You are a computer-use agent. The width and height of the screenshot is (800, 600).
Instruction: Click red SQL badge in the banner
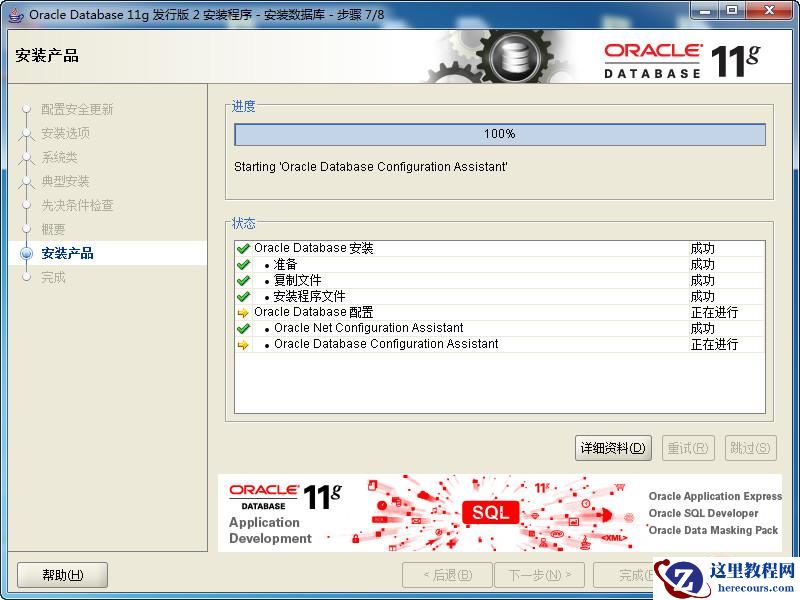click(490, 512)
